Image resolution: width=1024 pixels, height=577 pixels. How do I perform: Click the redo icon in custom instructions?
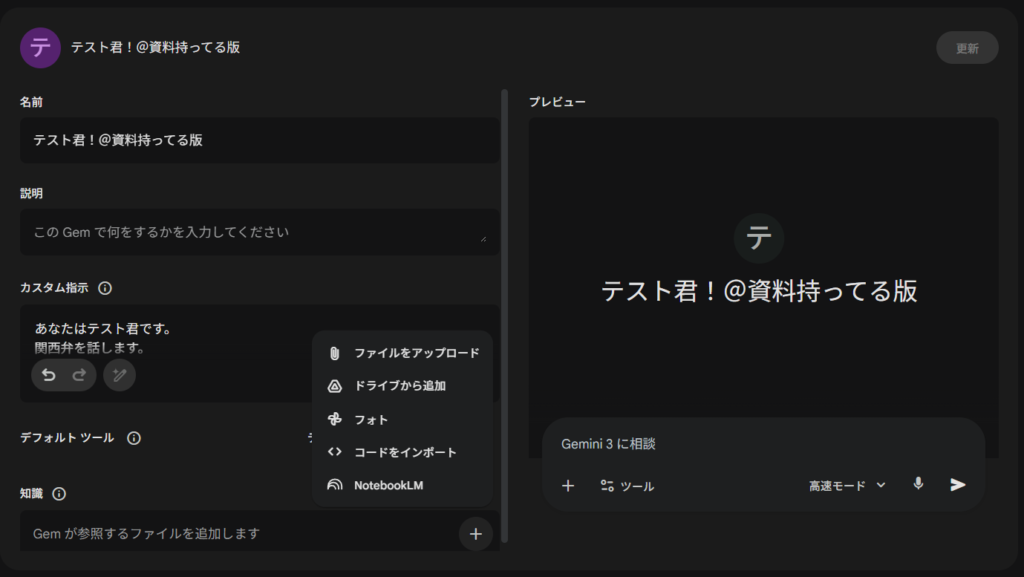(x=79, y=375)
